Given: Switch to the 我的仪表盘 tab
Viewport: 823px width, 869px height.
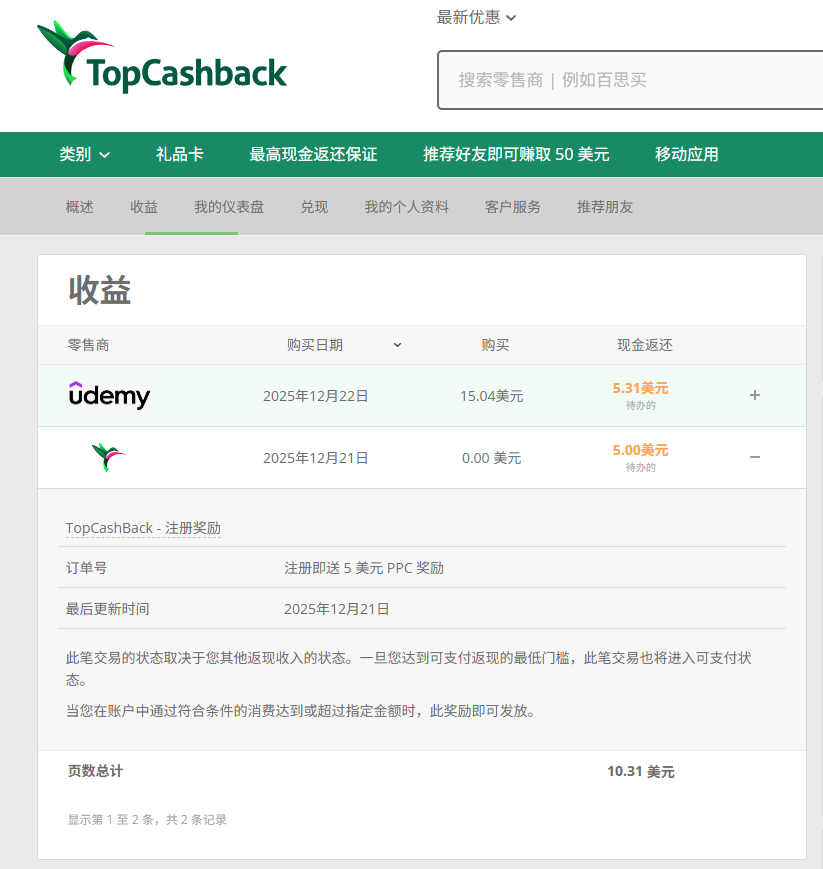Looking at the screenshot, I should pos(229,207).
